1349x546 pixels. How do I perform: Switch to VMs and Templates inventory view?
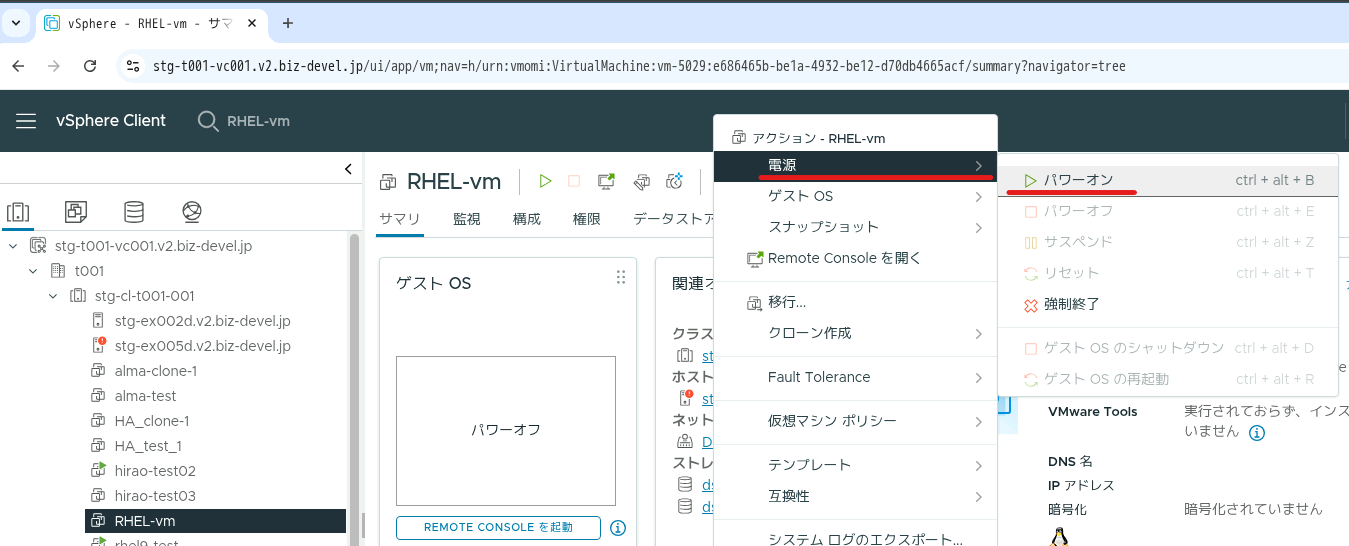(x=76, y=212)
